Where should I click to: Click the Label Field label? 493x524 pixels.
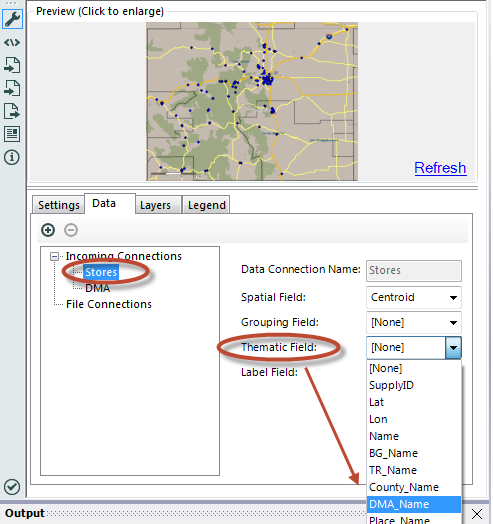[269, 372]
